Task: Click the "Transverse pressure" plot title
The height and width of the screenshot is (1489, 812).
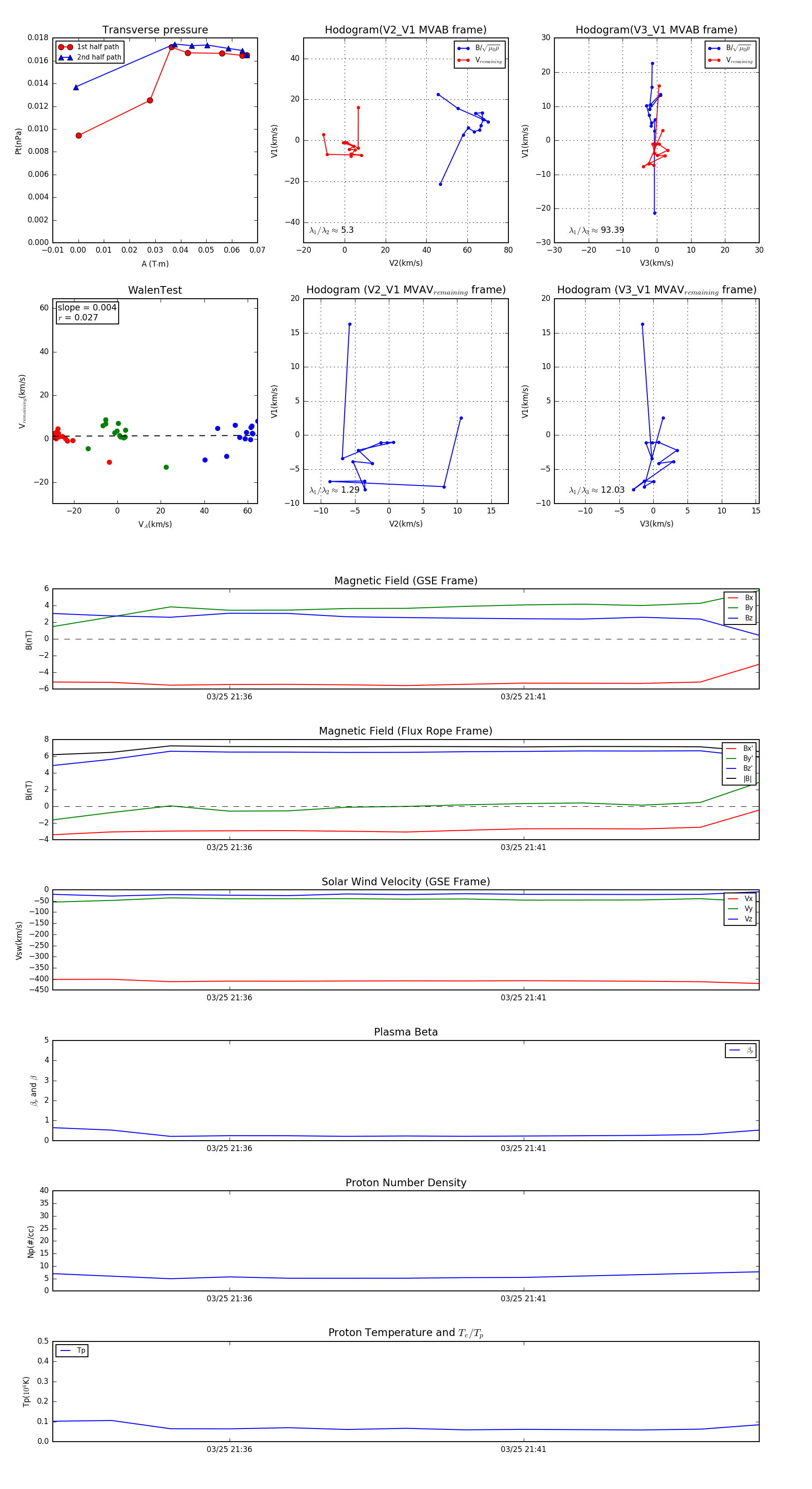Action: (155, 30)
